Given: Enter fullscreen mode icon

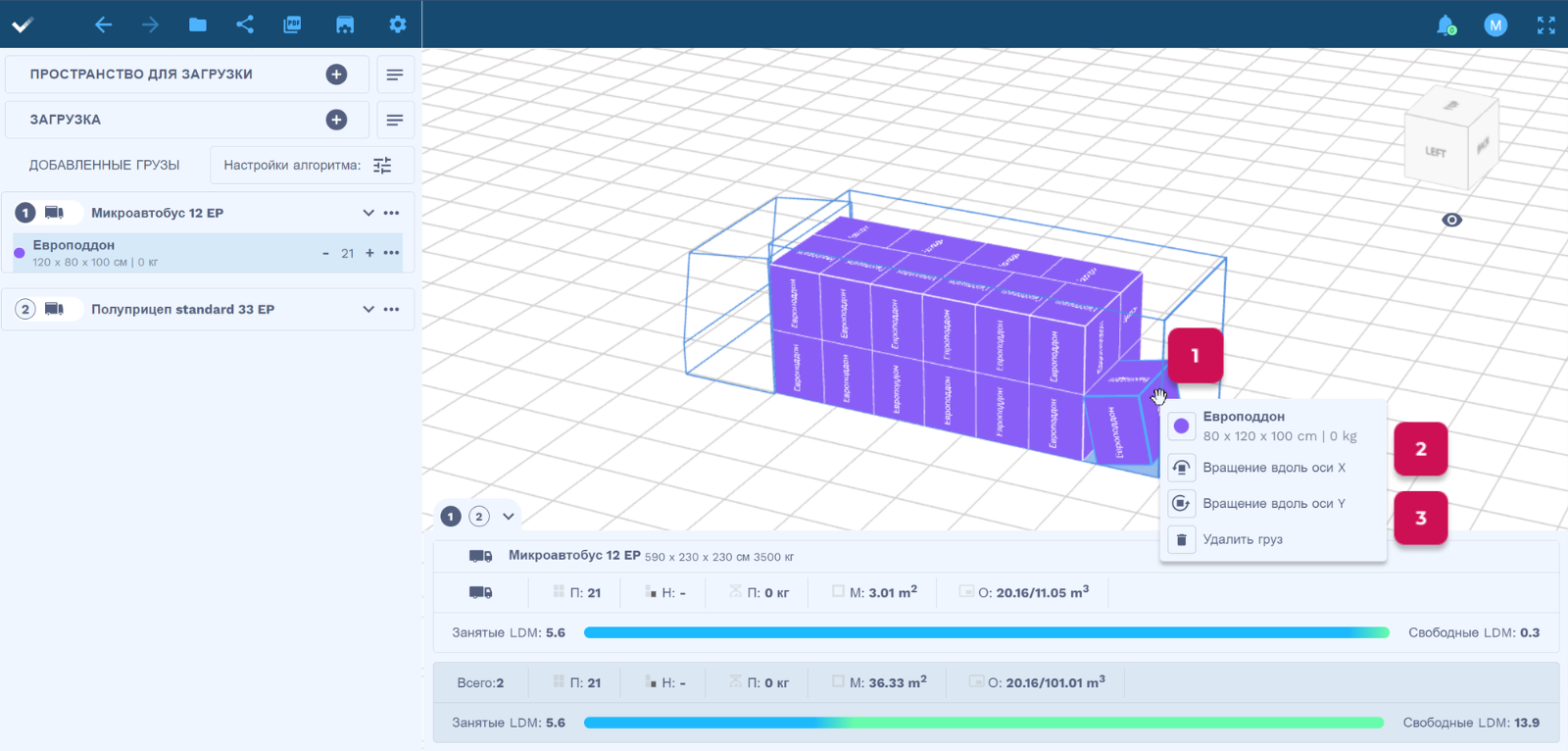Looking at the screenshot, I should pyautogui.click(x=1545, y=25).
